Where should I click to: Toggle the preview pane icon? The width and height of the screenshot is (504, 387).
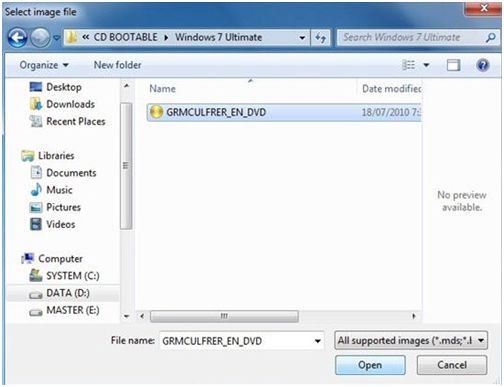(x=453, y=65)
